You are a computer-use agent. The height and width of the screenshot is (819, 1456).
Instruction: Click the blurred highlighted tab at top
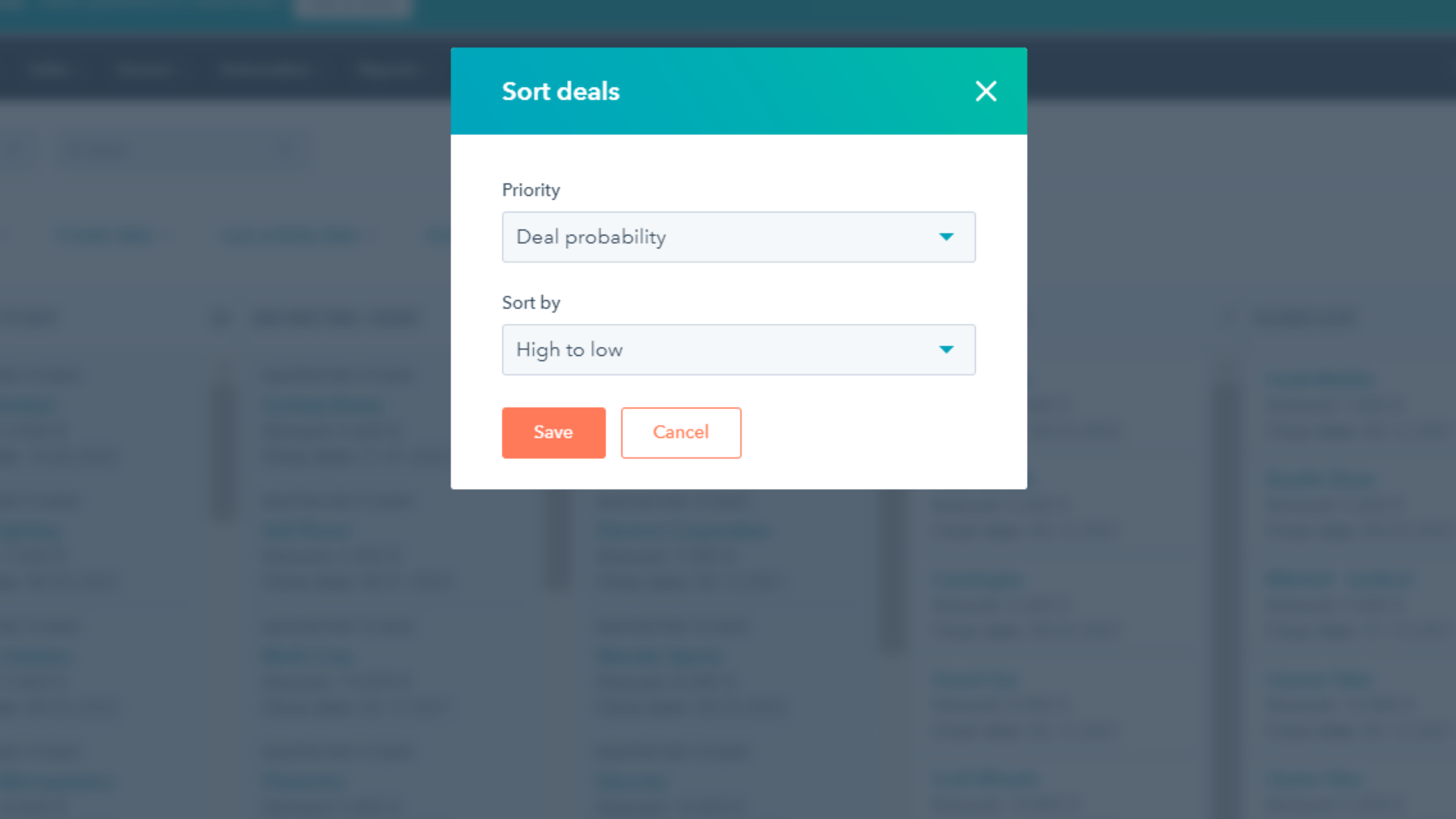[x=353, y=8]
